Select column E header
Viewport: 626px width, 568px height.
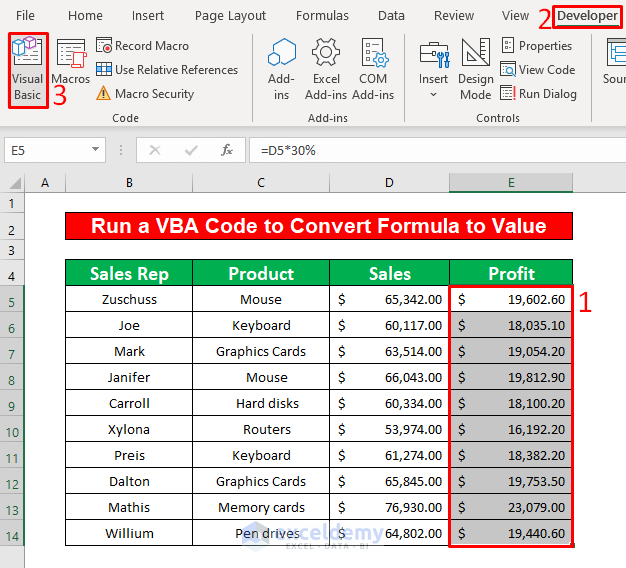coord(510,183)
